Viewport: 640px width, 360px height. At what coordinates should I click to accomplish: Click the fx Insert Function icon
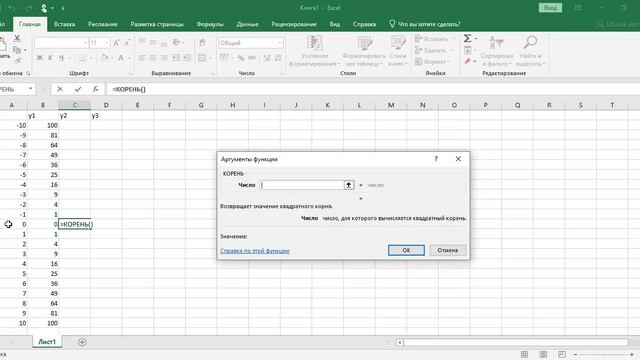tap(95, 89)
